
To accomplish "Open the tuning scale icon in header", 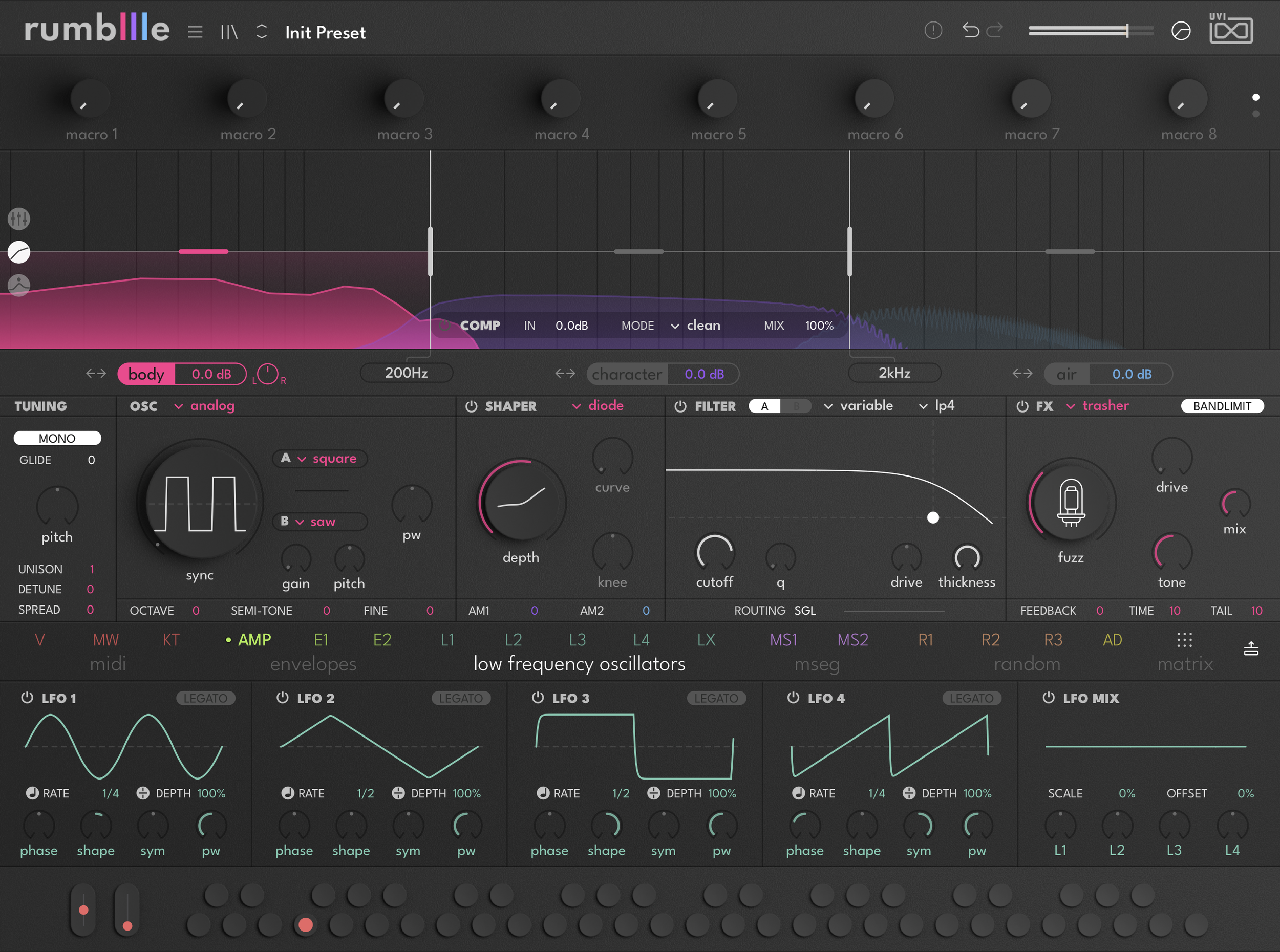I will coord(1181,31).
